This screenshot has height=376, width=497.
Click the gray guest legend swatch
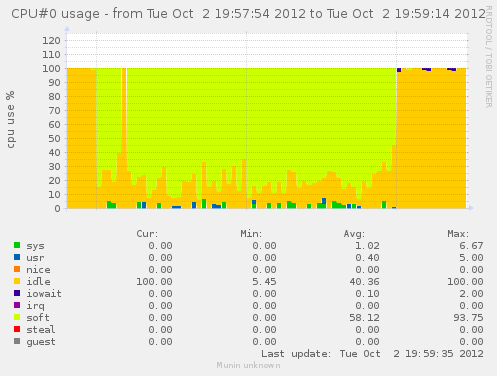[x=17, y=341]
